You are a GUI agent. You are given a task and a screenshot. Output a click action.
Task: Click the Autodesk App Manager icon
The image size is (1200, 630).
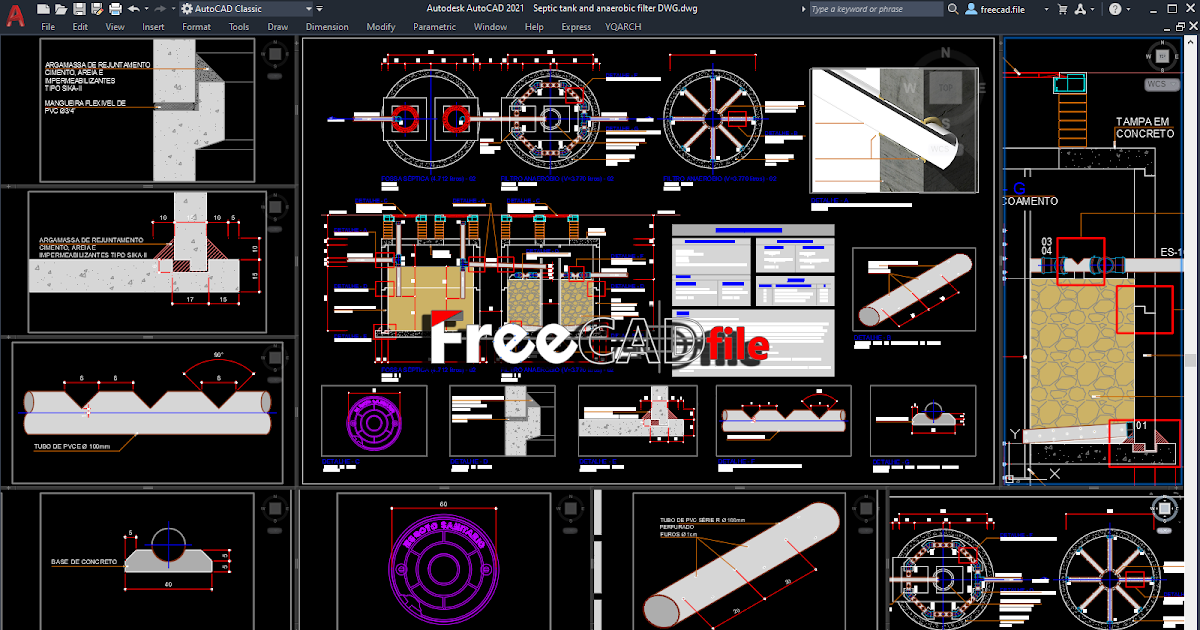1082,9
